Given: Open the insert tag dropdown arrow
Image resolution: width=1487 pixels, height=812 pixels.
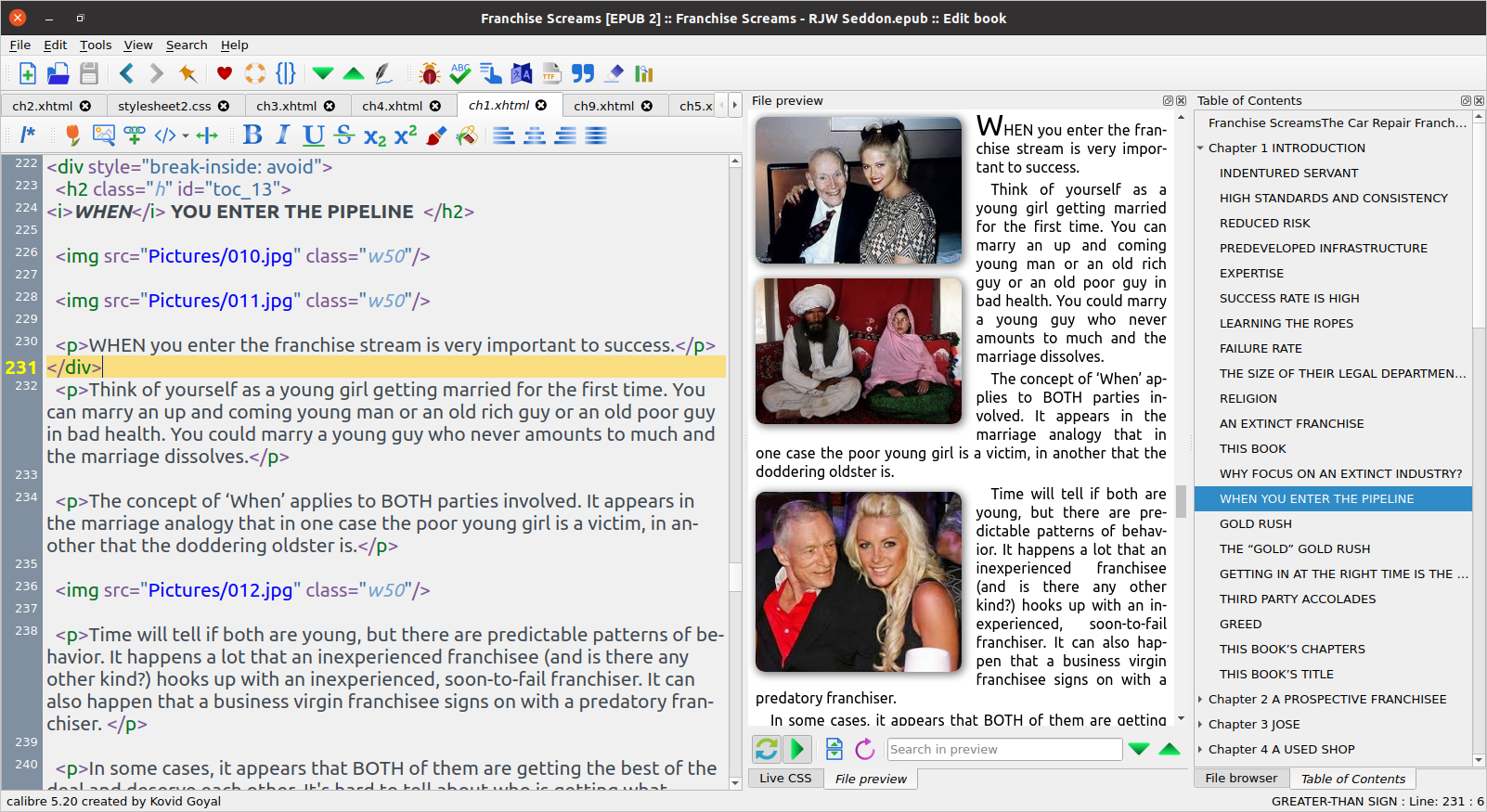Looking at the screenshot, I should tap(186, 136).
